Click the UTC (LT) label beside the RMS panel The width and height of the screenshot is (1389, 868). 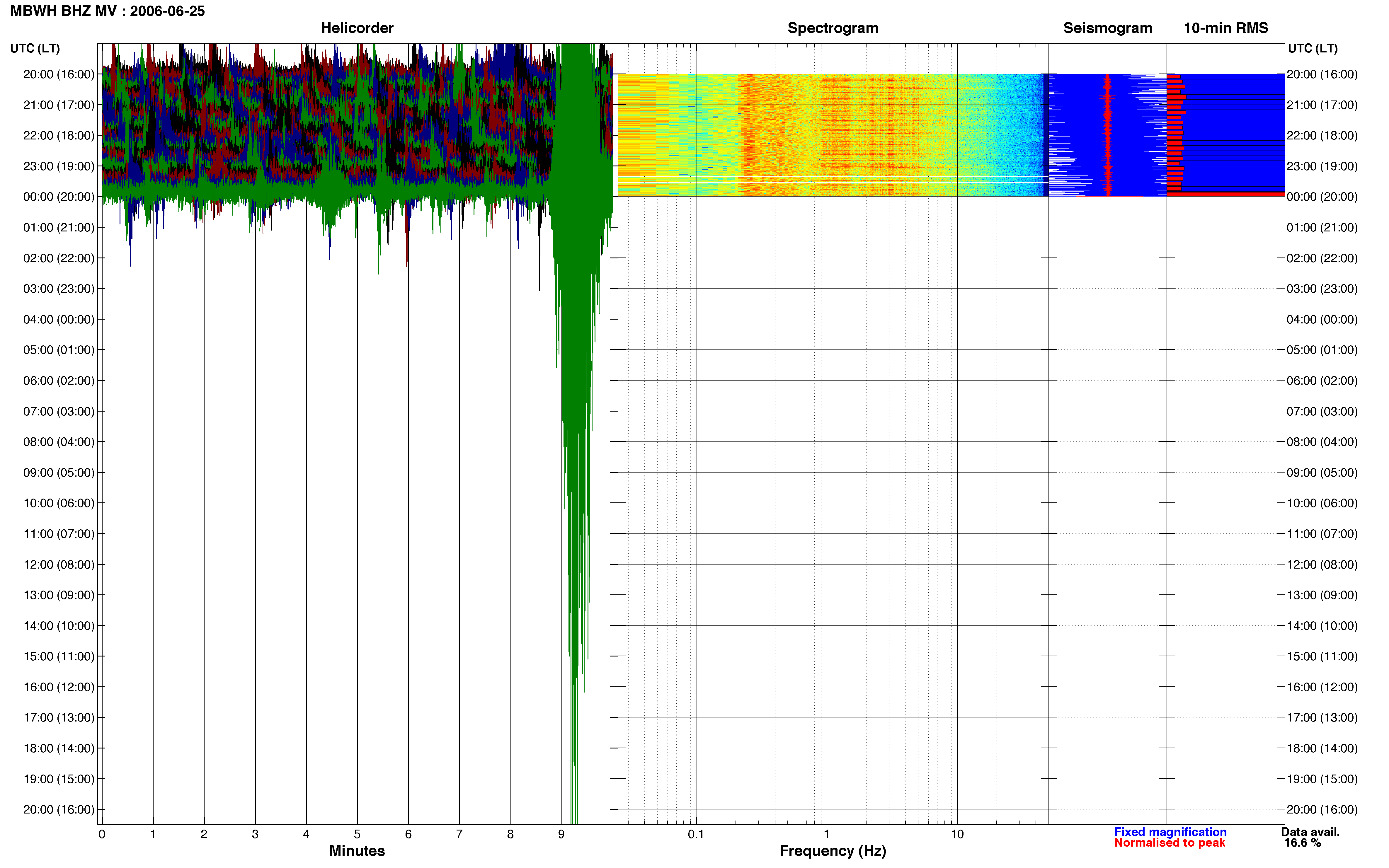click(1313, 48)
